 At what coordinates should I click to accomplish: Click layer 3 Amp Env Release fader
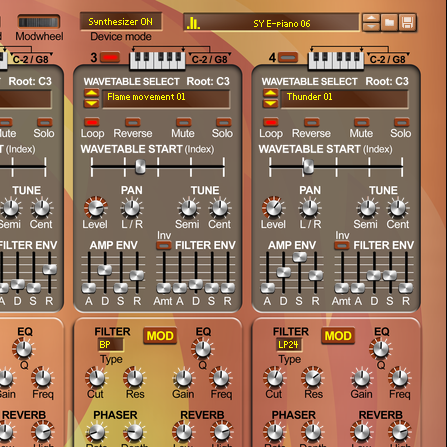coord(137,275)
